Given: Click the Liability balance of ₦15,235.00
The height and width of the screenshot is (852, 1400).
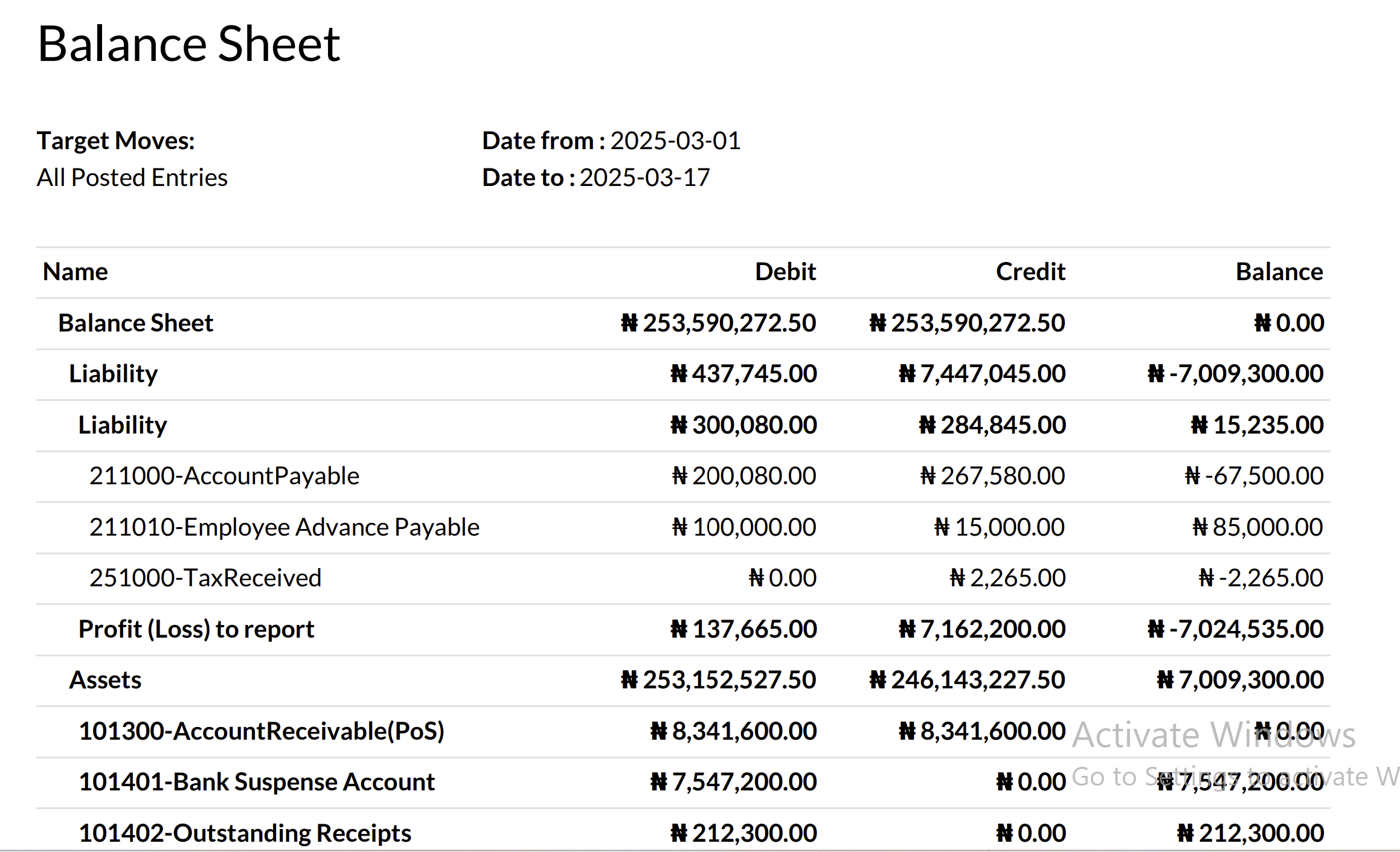Looking at the screenshot, I should 1257,424.
